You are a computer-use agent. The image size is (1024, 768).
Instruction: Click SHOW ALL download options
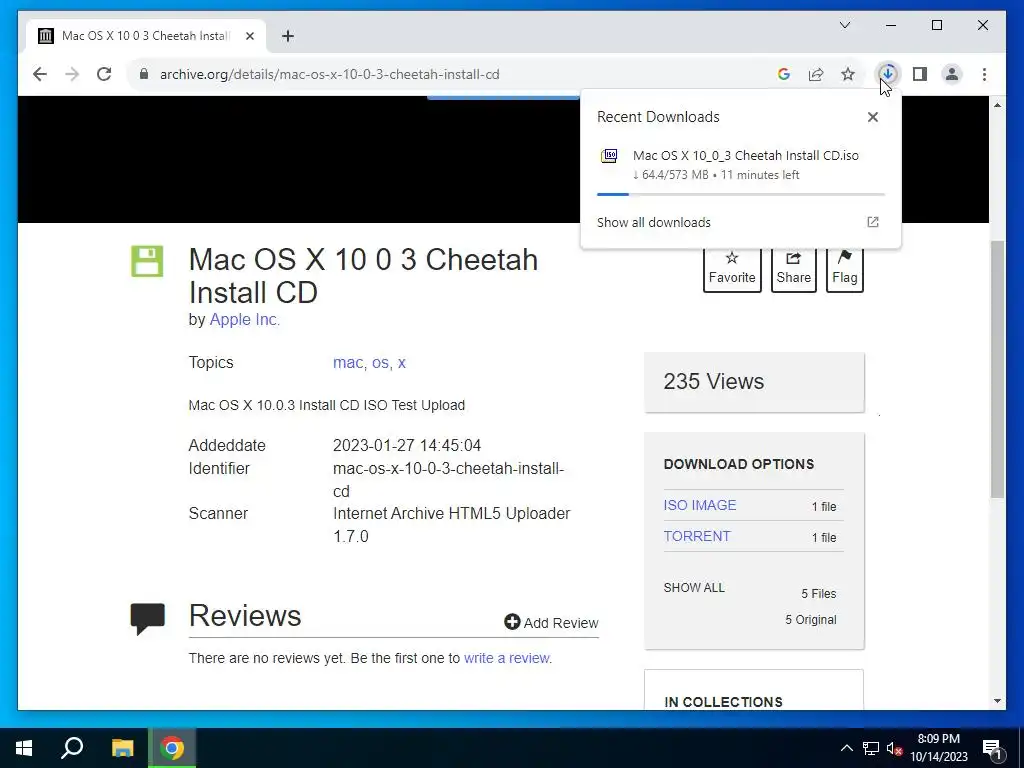[x=694, y=588]
